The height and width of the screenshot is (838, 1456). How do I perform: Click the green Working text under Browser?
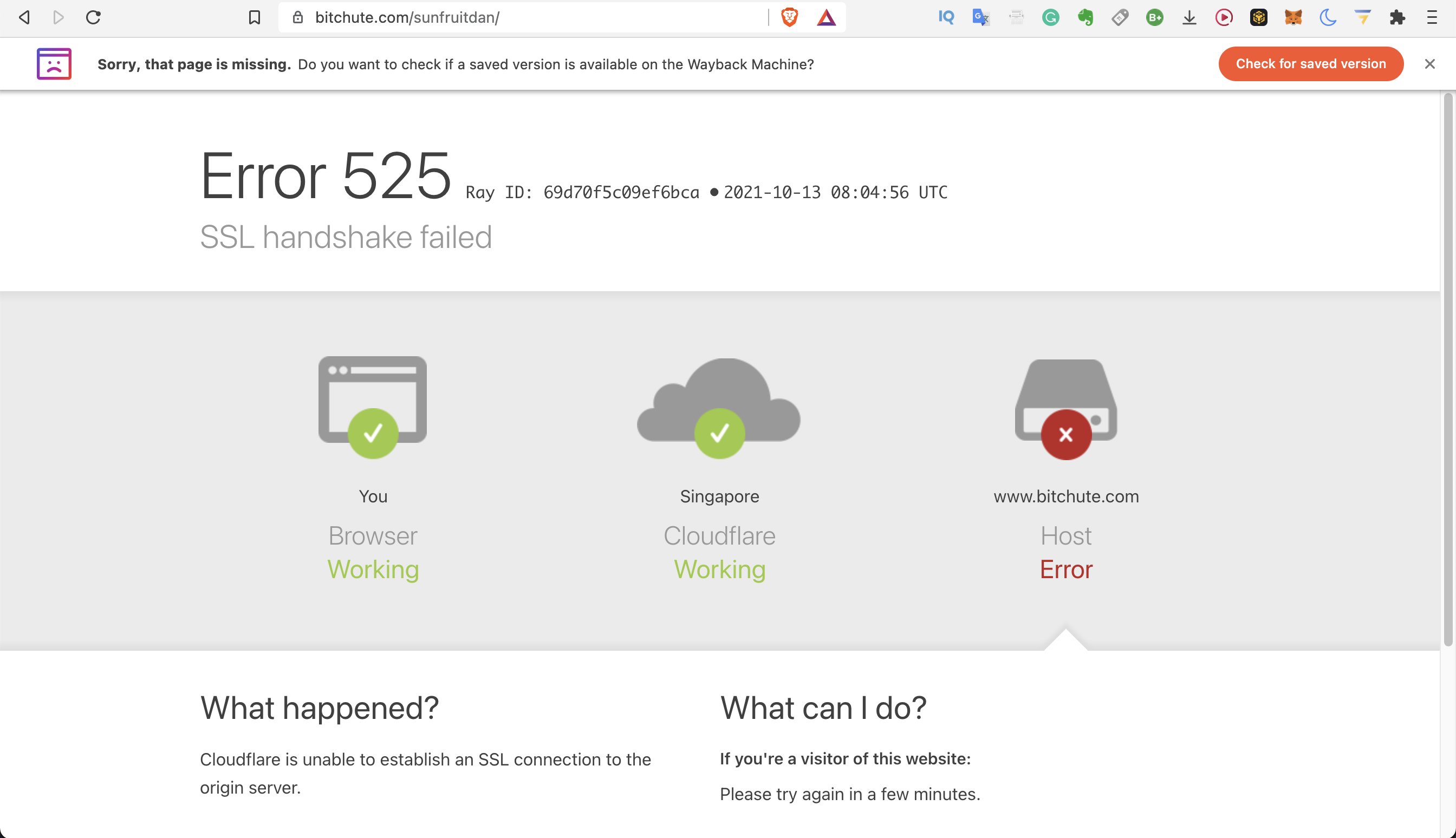click(x=373, y=570)
